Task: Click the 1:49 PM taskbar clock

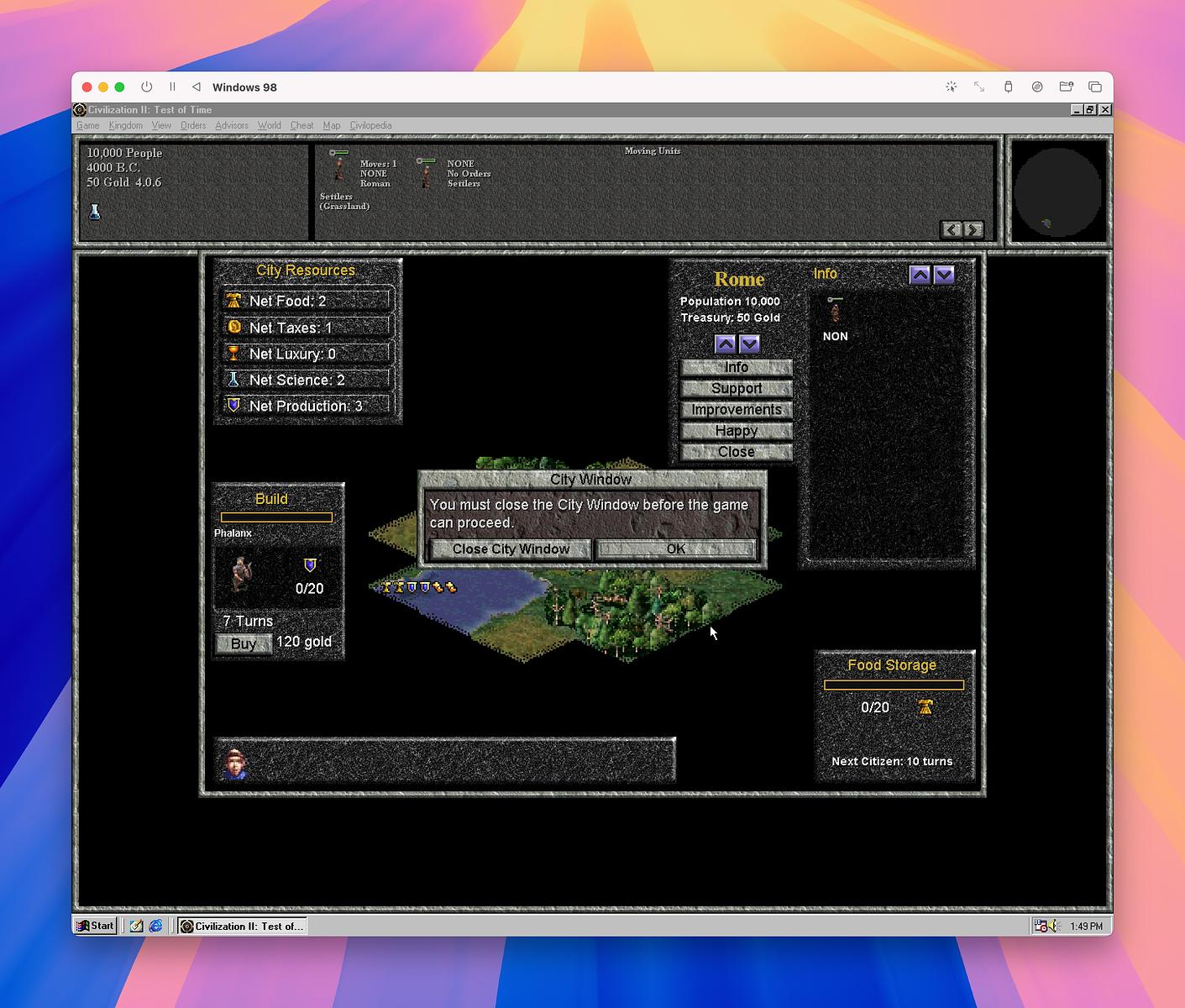Action: pyautogui.click(x=1086, y=926)
